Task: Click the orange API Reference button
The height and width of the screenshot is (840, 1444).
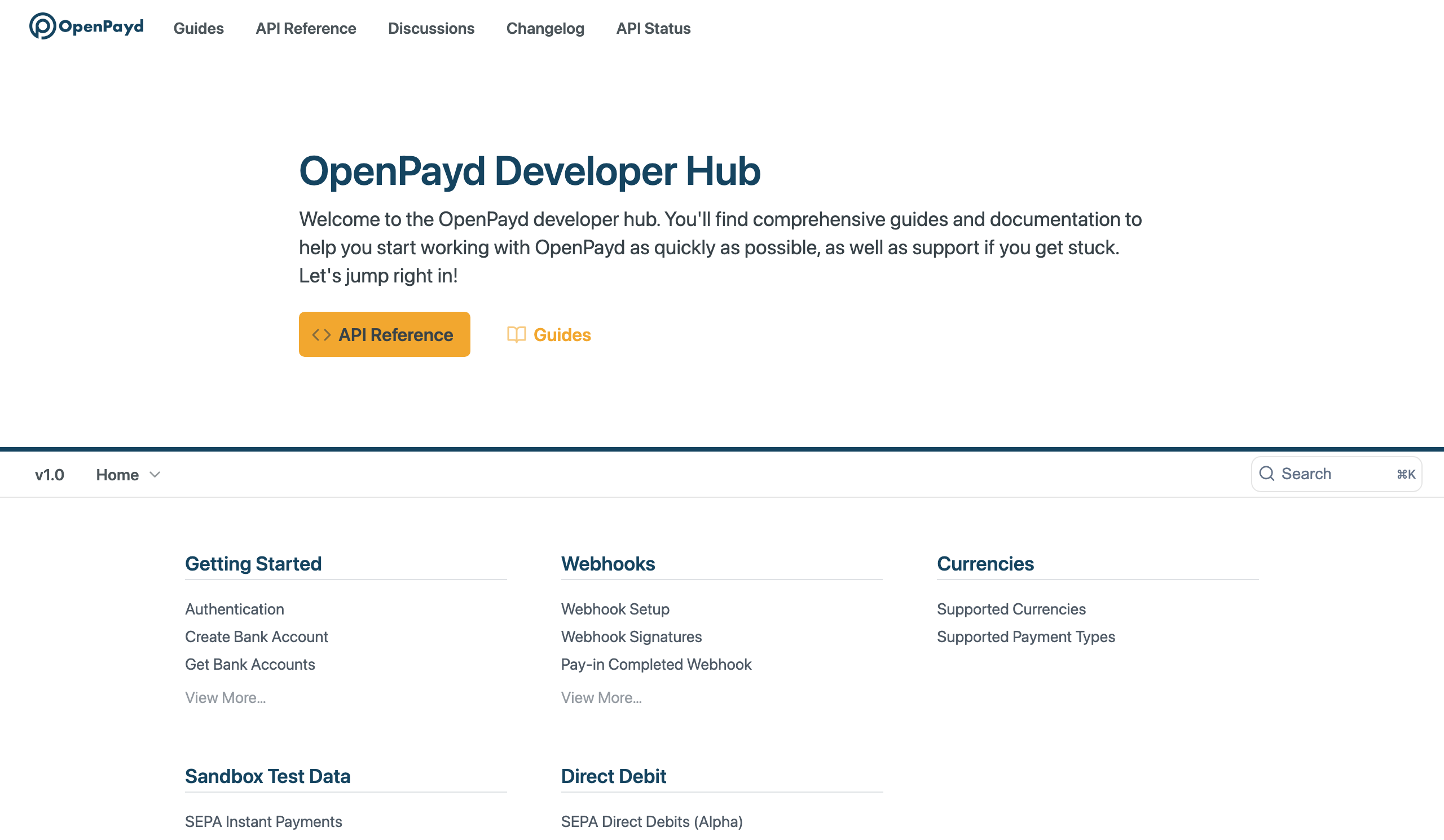Action: coord(385,335)
